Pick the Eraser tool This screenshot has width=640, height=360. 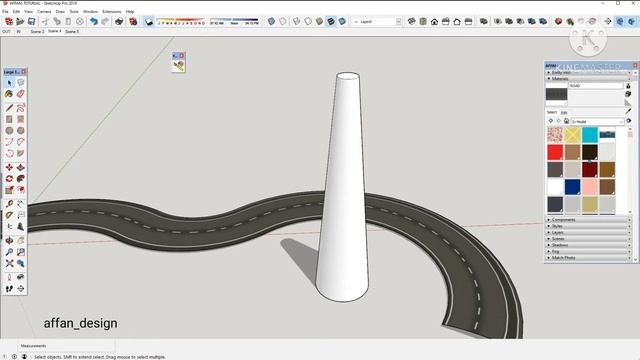click(x=21, y=94)
